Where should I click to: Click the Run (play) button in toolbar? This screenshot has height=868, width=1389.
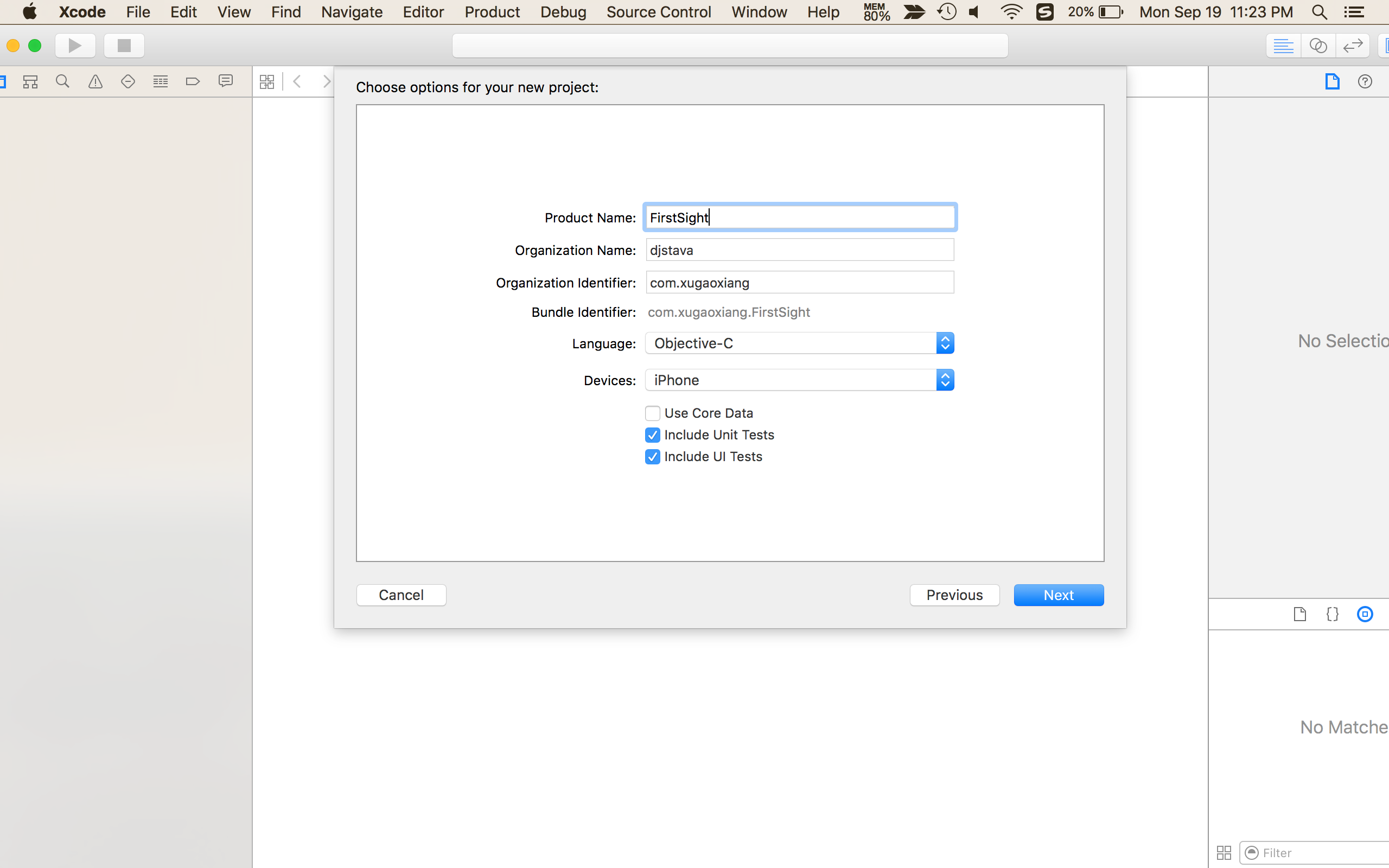75,46
